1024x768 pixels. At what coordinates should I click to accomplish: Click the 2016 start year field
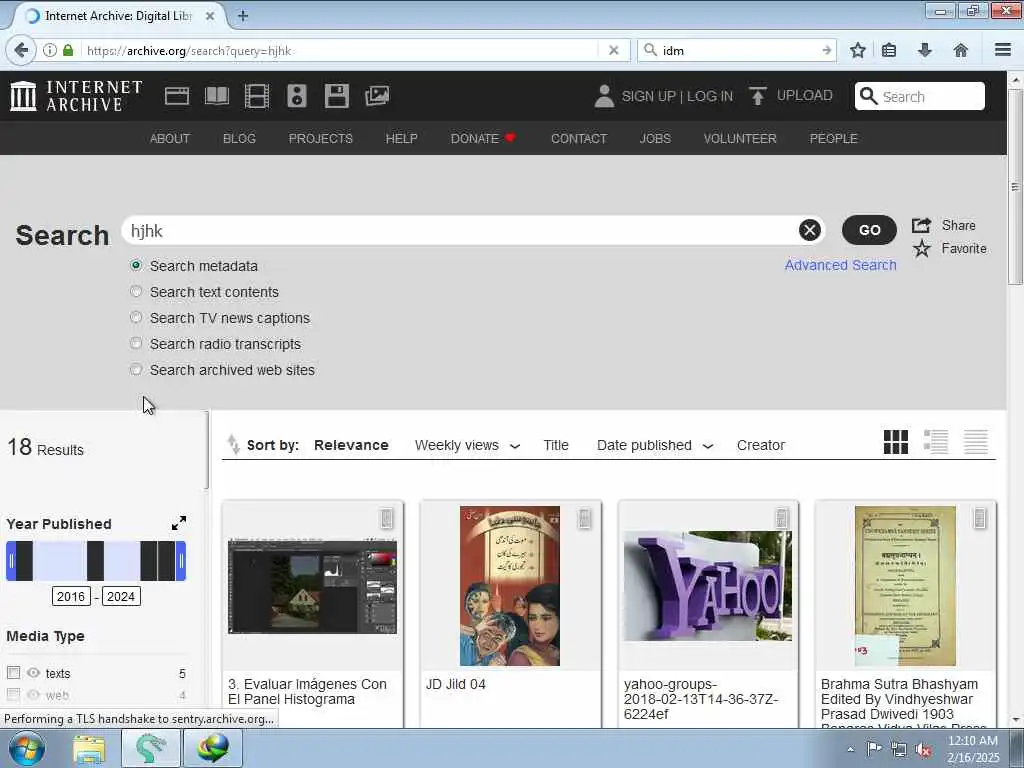[x=71, y=596]
